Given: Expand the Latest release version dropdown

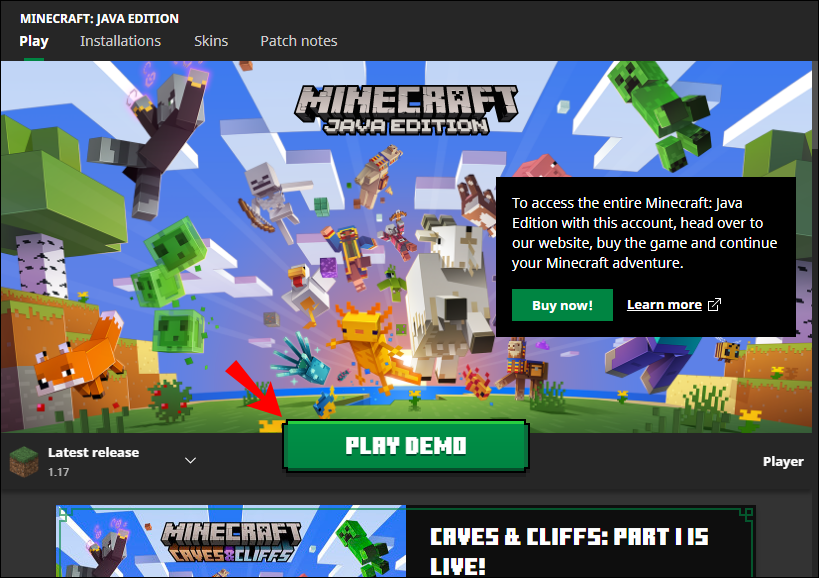Looking at the screenshot, I should [x=190, y=459].
